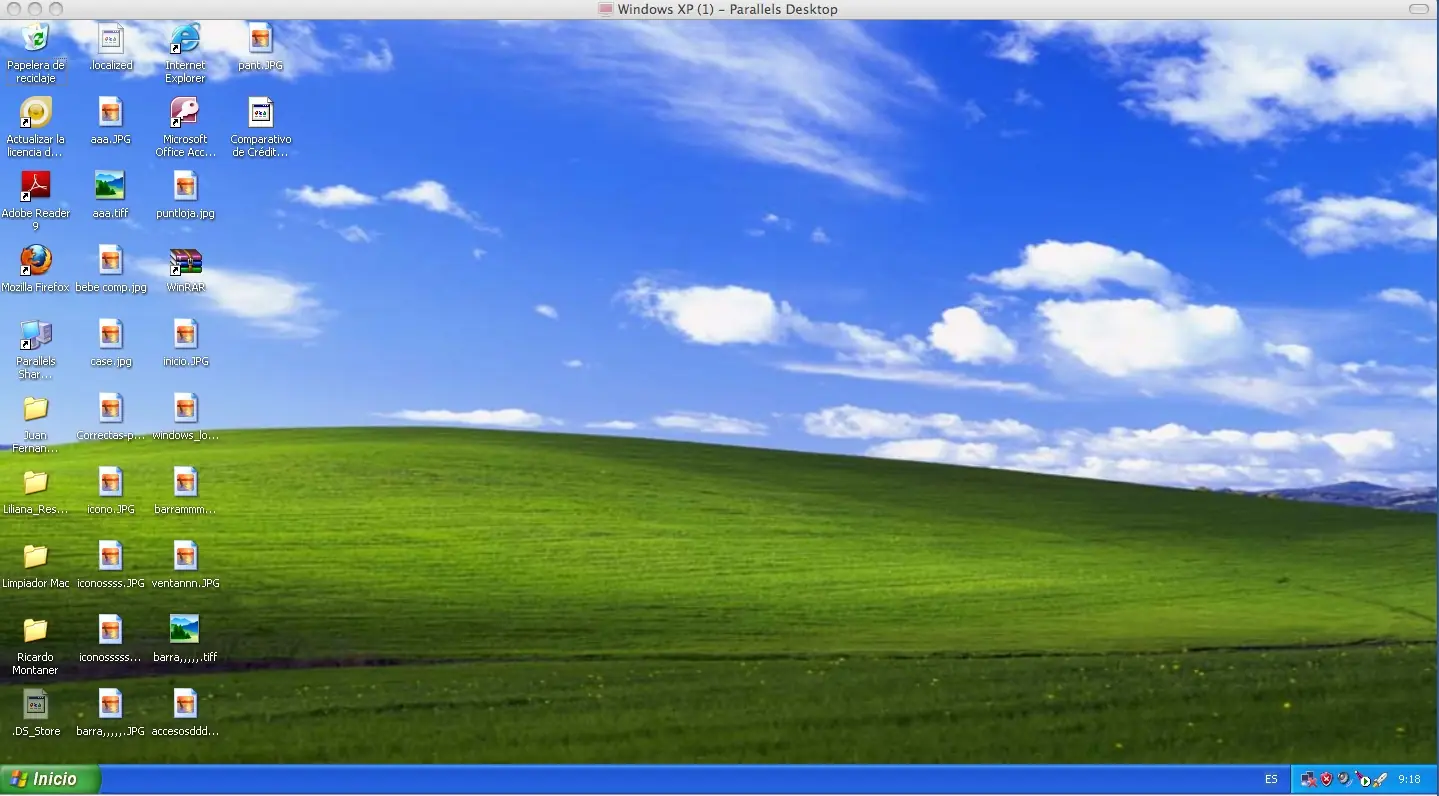Screen dimensions: 1439x796
Task: Click the disconnected network tray icon
Action: click(1309, 779)
